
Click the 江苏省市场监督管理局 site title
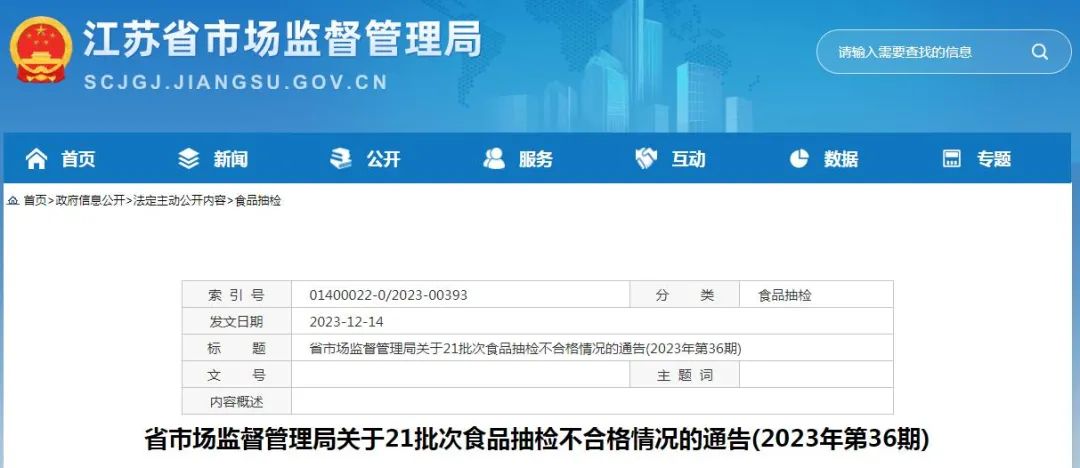coord(282,38)
